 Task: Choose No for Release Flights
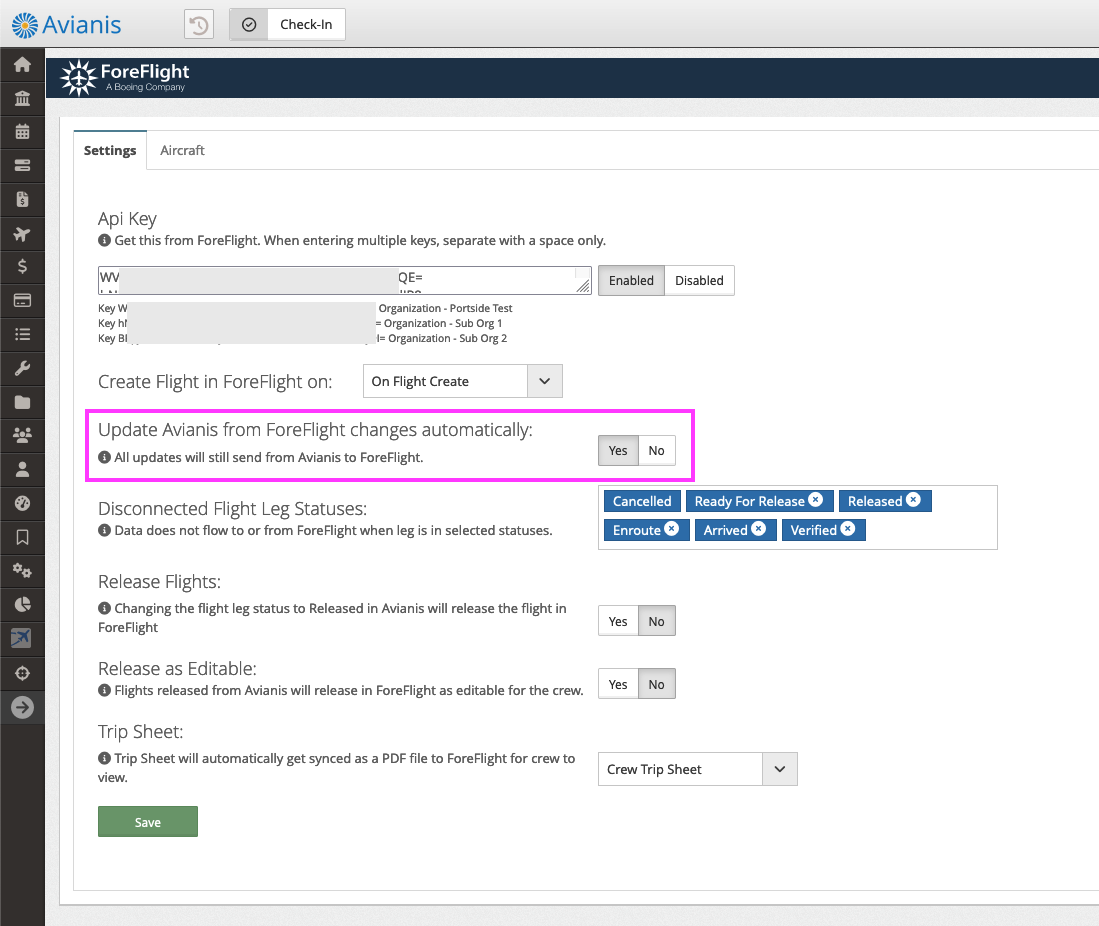pyautogui.click(x=657, y=621)
